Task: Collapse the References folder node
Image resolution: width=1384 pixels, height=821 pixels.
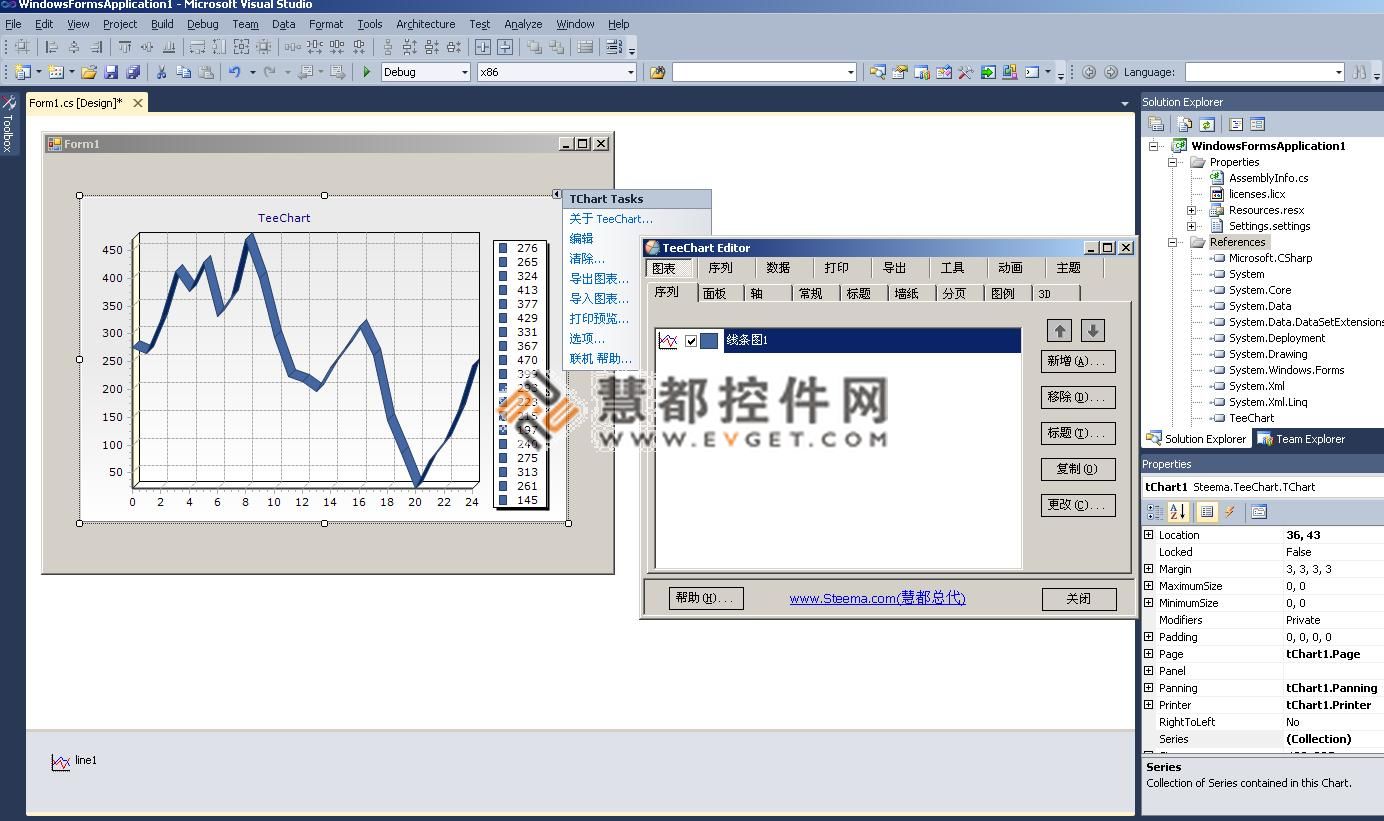Action: [x=1173, y=242]
